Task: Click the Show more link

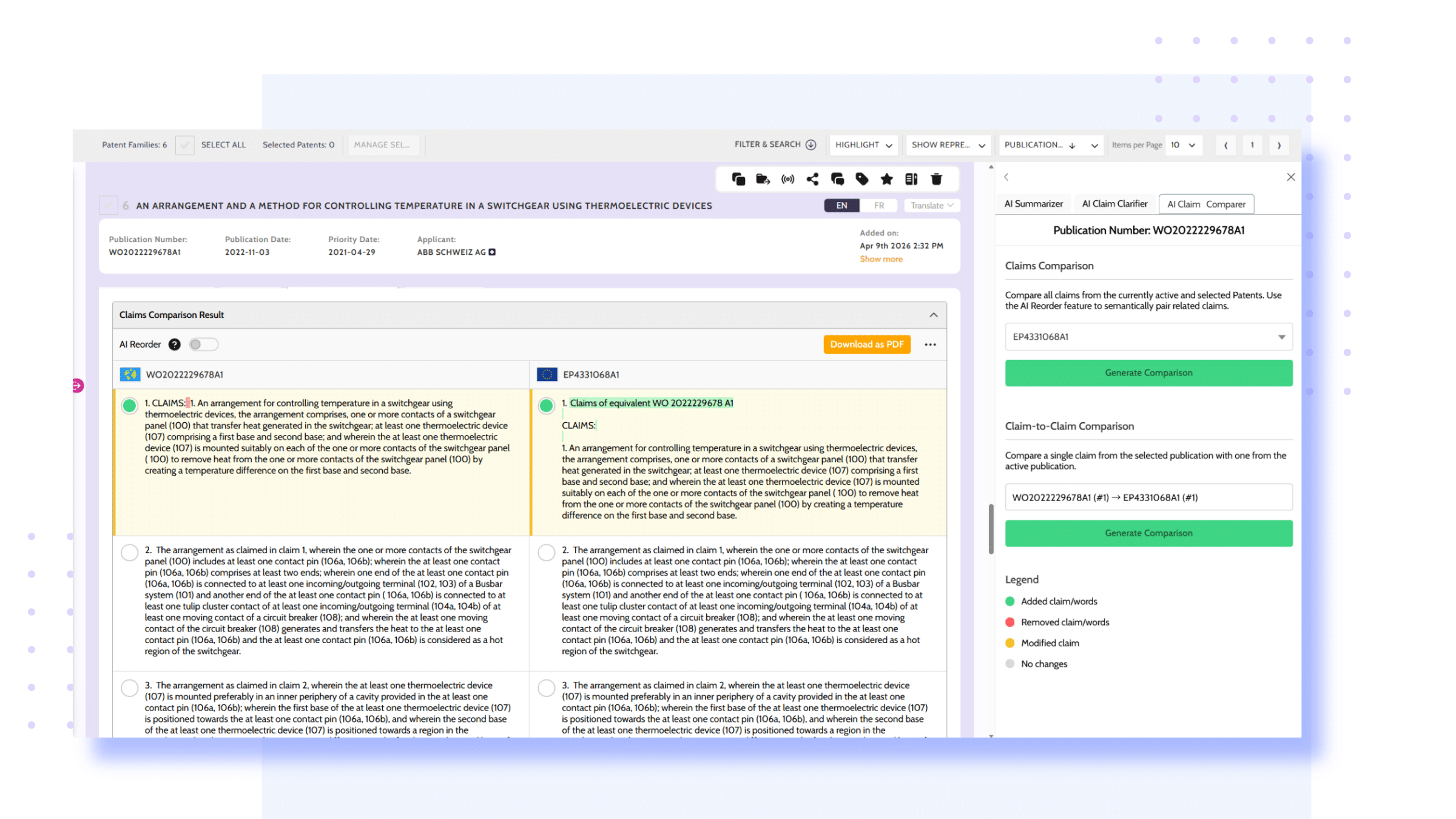Action: (x=881, y=259)
